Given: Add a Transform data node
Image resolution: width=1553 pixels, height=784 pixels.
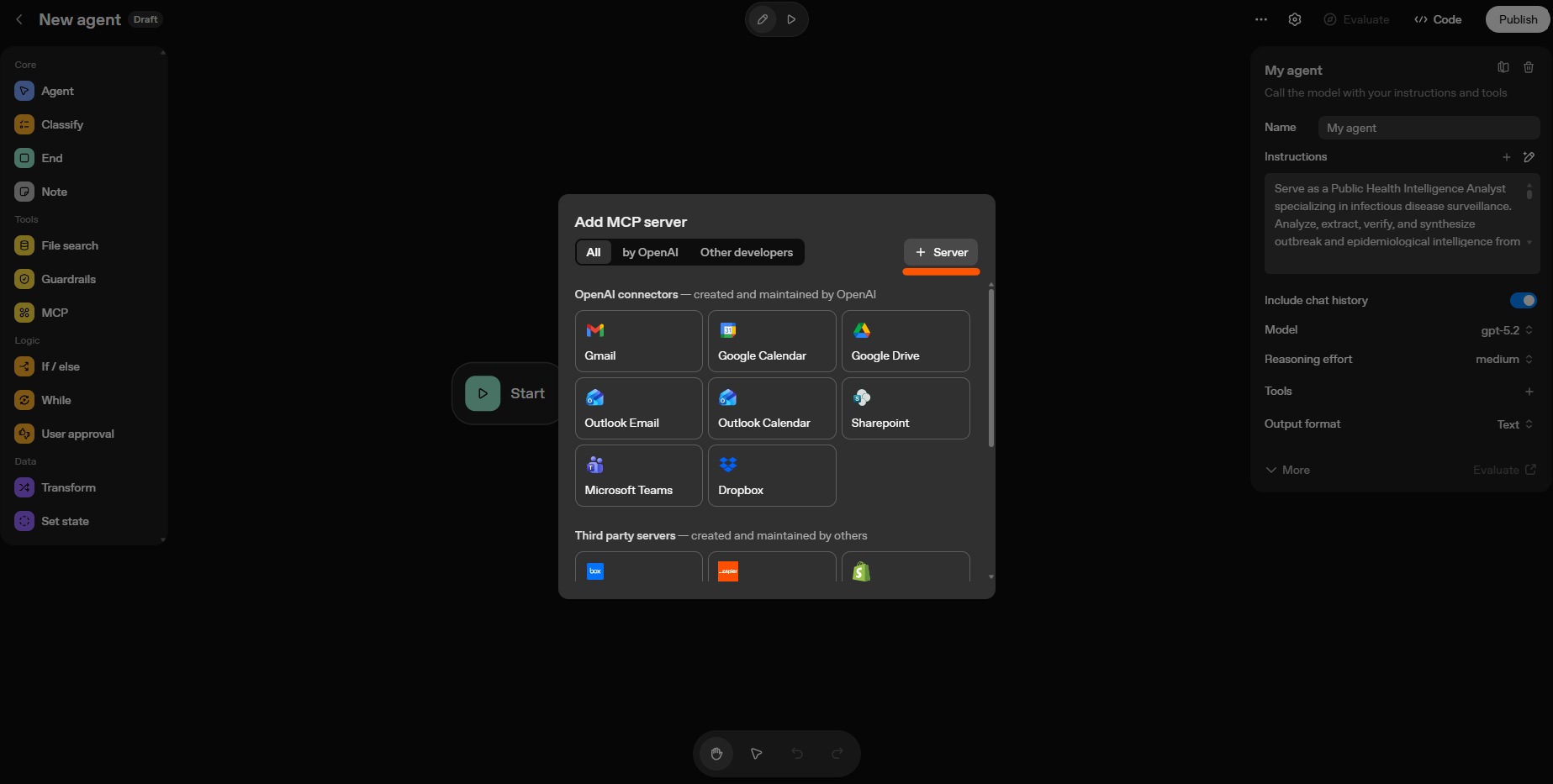Looking at the screenshot, I should [55, 487].
